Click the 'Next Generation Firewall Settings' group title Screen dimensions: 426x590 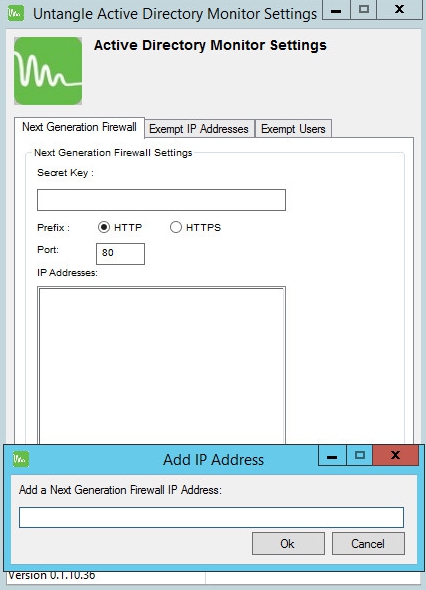[113, 152]
